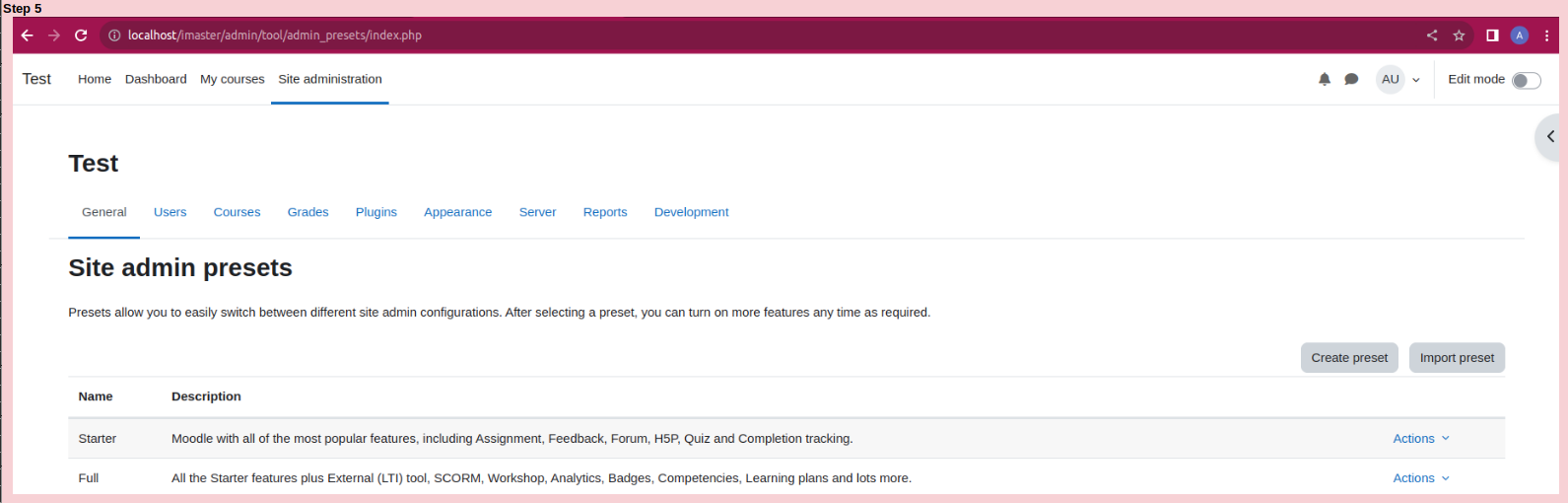Image resolution: width=1568 pixels, height=503 pixels.
Task: Click the Full description mentioning SCORM, Workshop
Action: pos(541,478)
